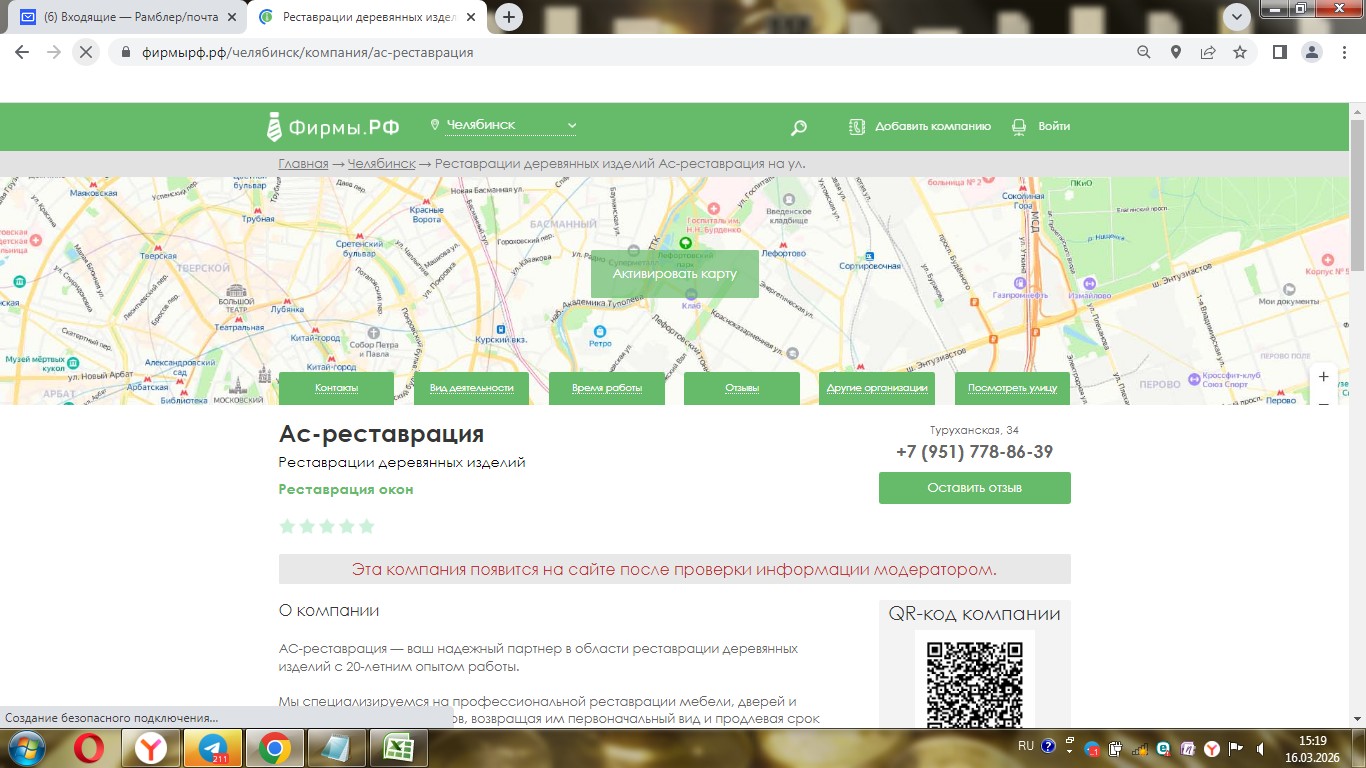Screen dimensions: 1366x768
Task: Switch the RU keyboard language indicator
Action: (x=1026, y=746)
